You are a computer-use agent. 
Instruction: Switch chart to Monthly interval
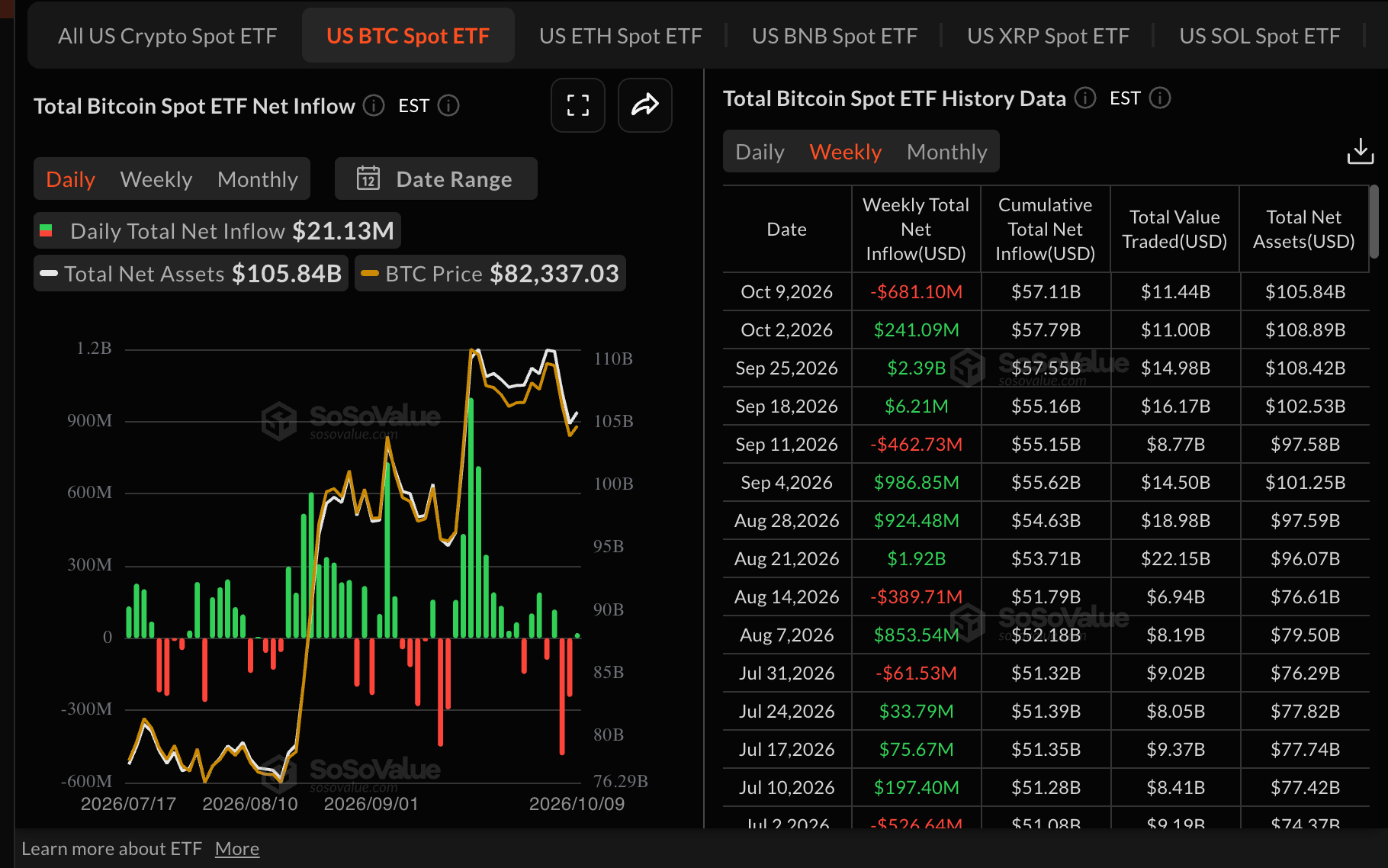click(258, 179)
